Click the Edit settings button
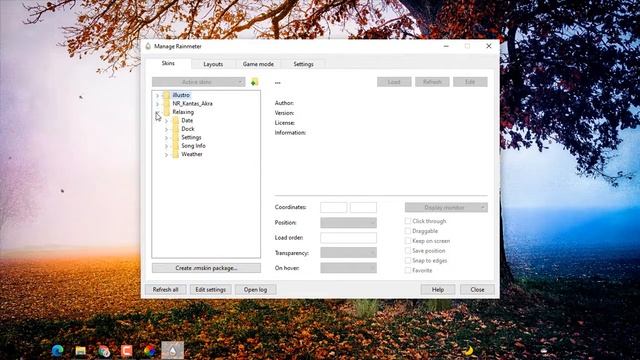Screen dimensions: 640x360 210,289
